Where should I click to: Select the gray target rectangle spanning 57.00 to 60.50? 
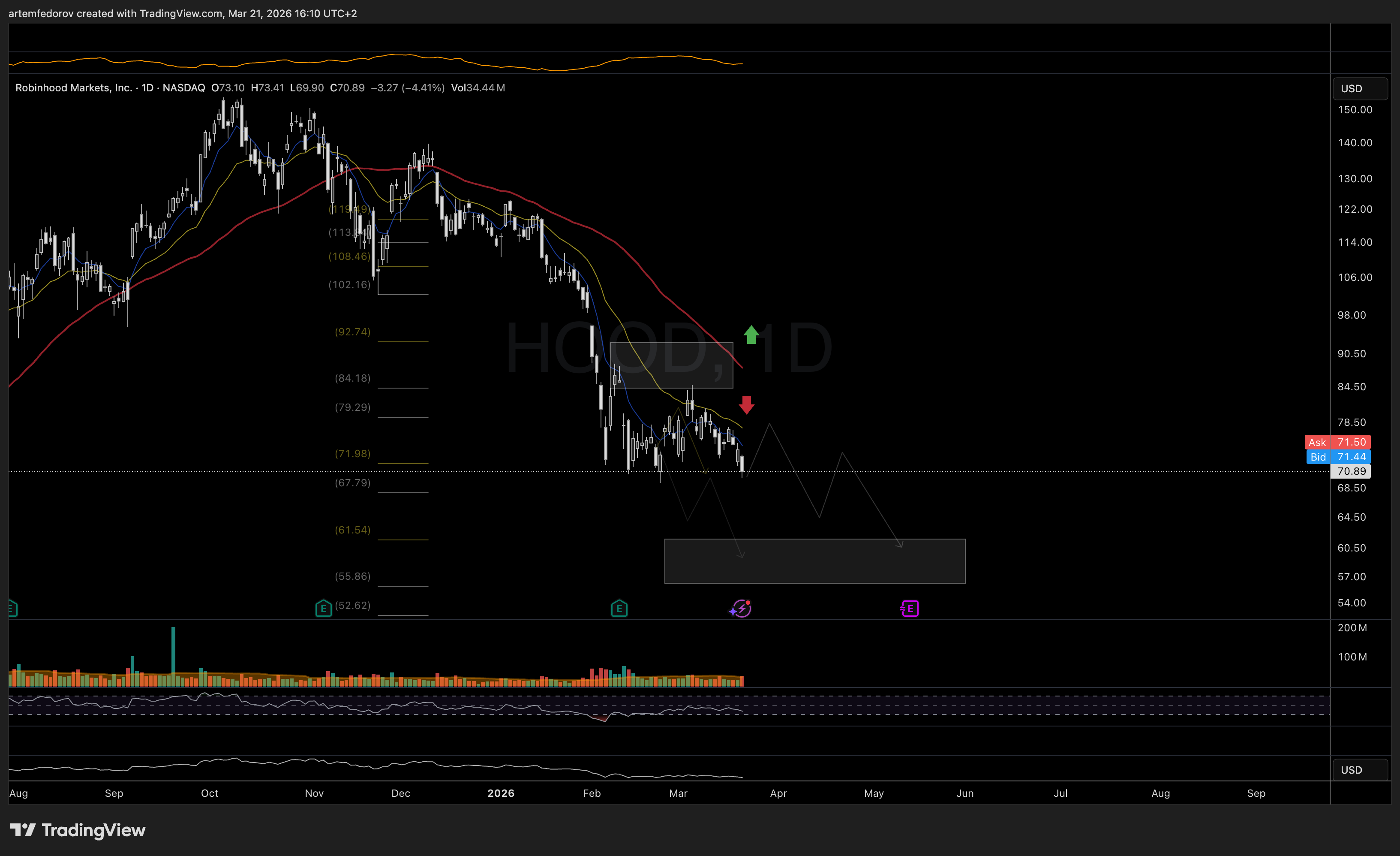[x=815, y=561]
